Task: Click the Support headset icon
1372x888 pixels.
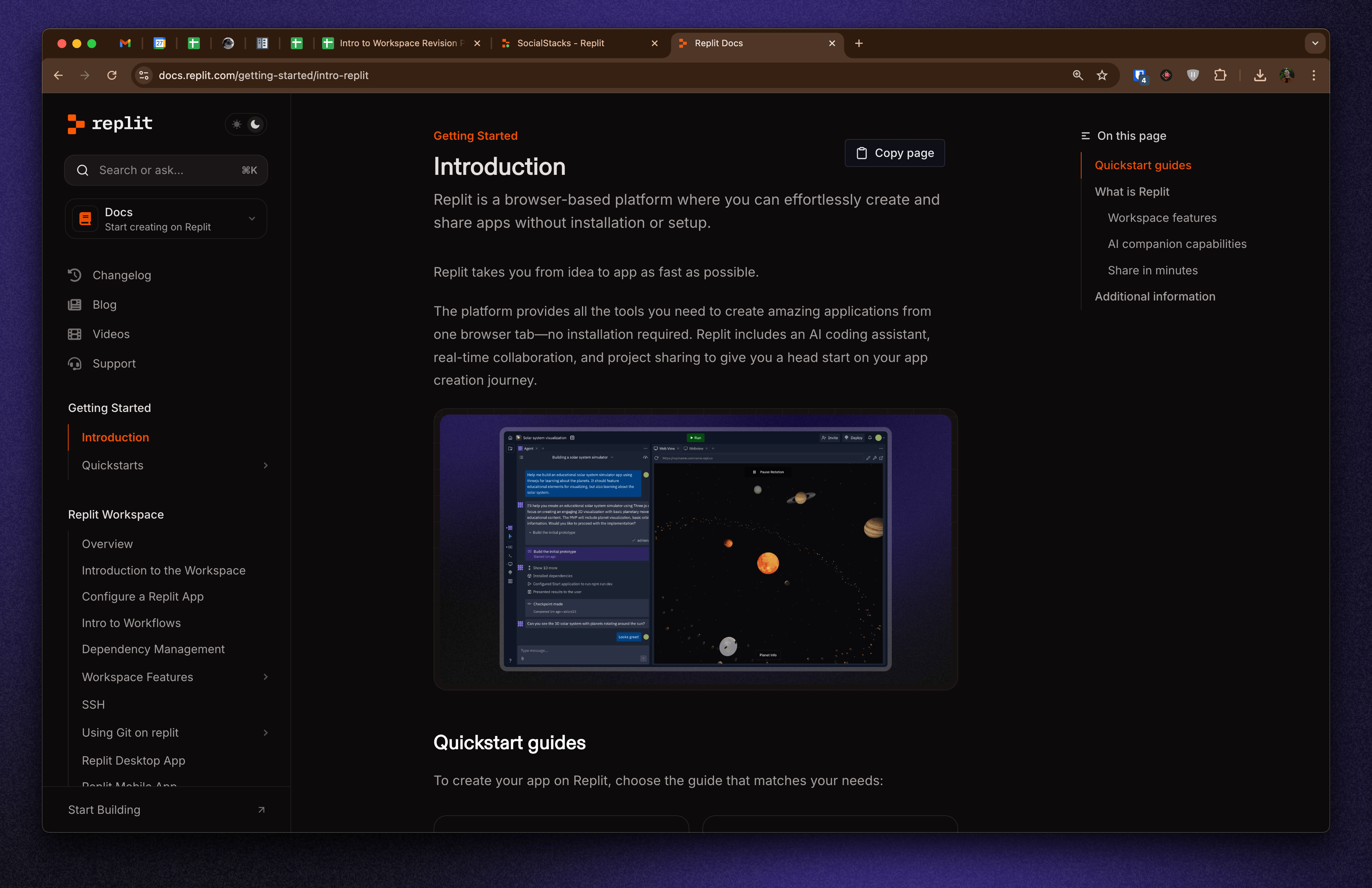Action: [75, 363]
